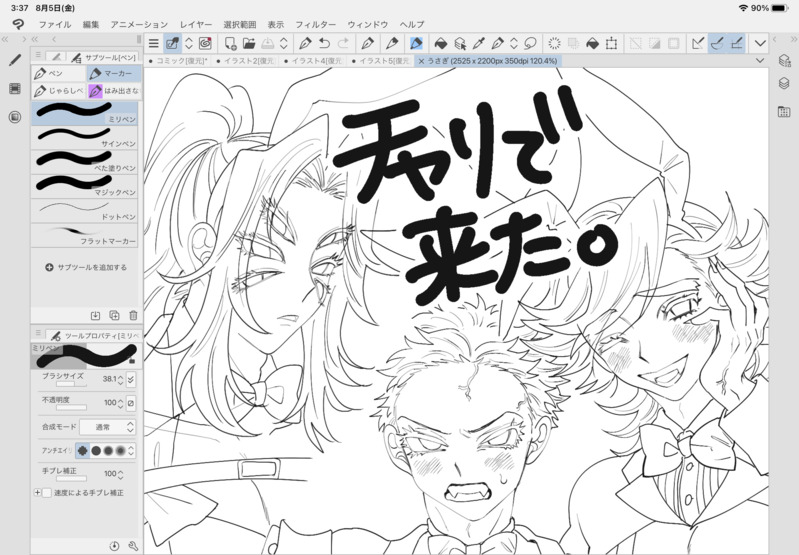Choose the サインペン brush
The width and height of the screenshot is (799, 555).
tap(85, 138)
